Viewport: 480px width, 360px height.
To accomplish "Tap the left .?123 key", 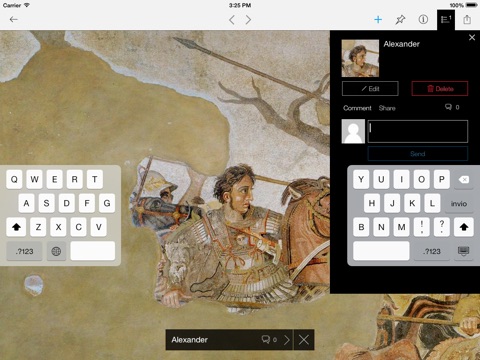I will coord(24,251).
